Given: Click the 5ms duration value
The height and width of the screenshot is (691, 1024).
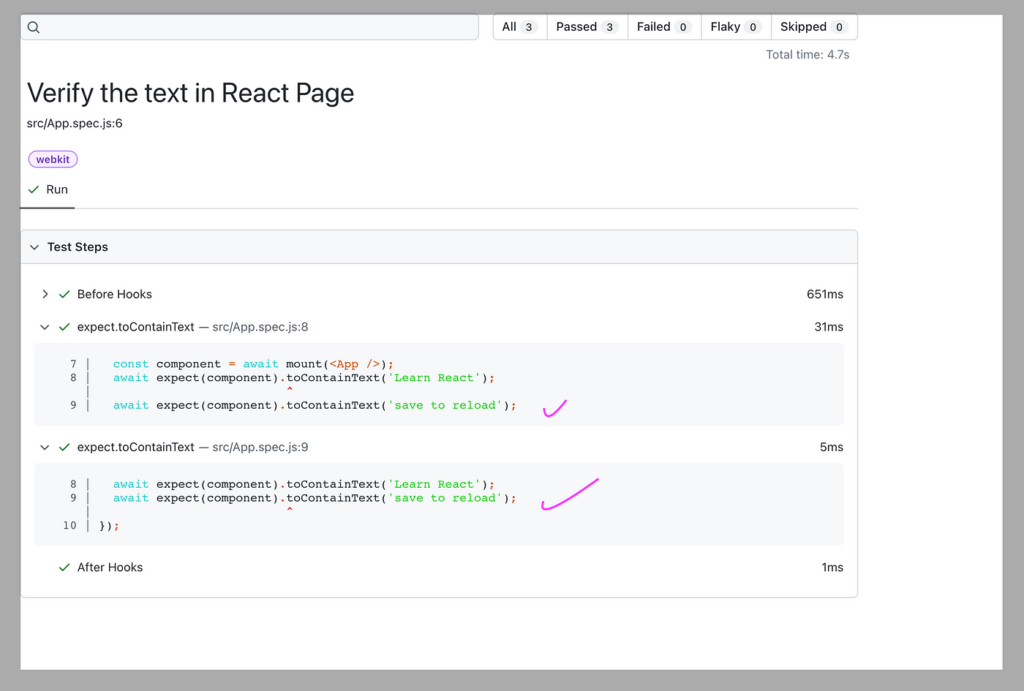Looking at the screenshot, I should (831, 447).
